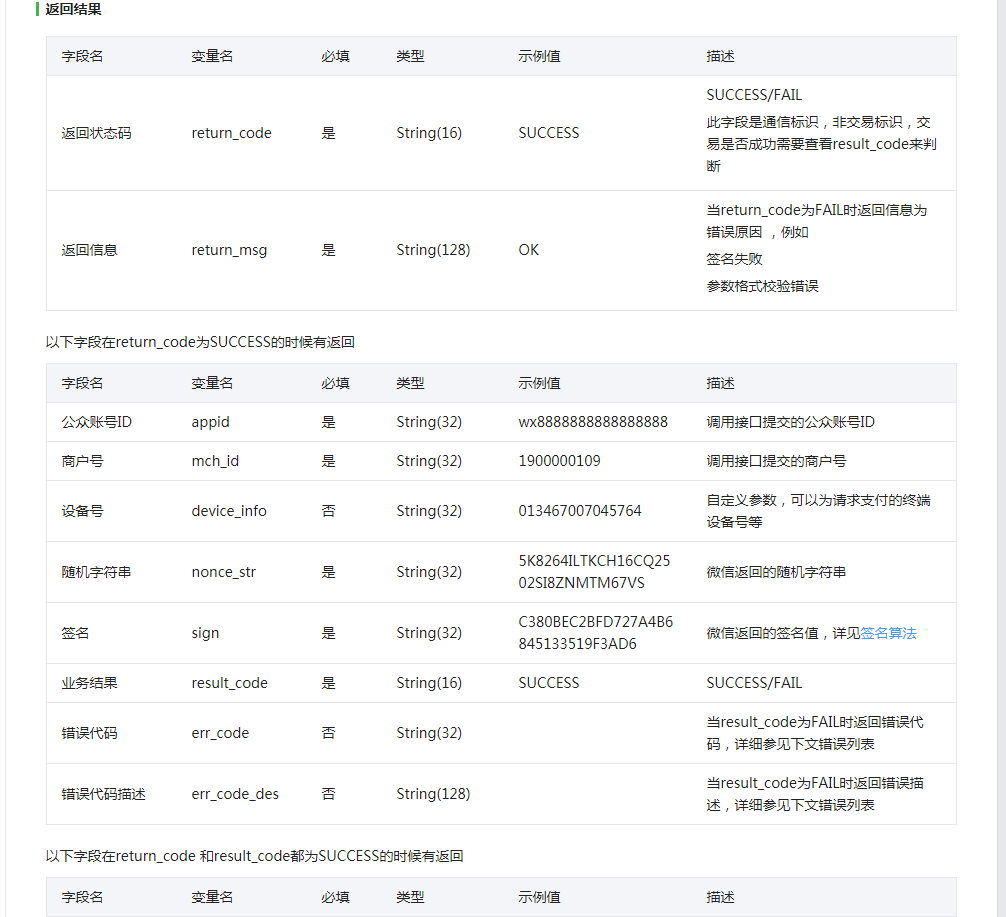Click the err_code variable name
Screen dimensions: 1006x917
[x=220, y=733]
